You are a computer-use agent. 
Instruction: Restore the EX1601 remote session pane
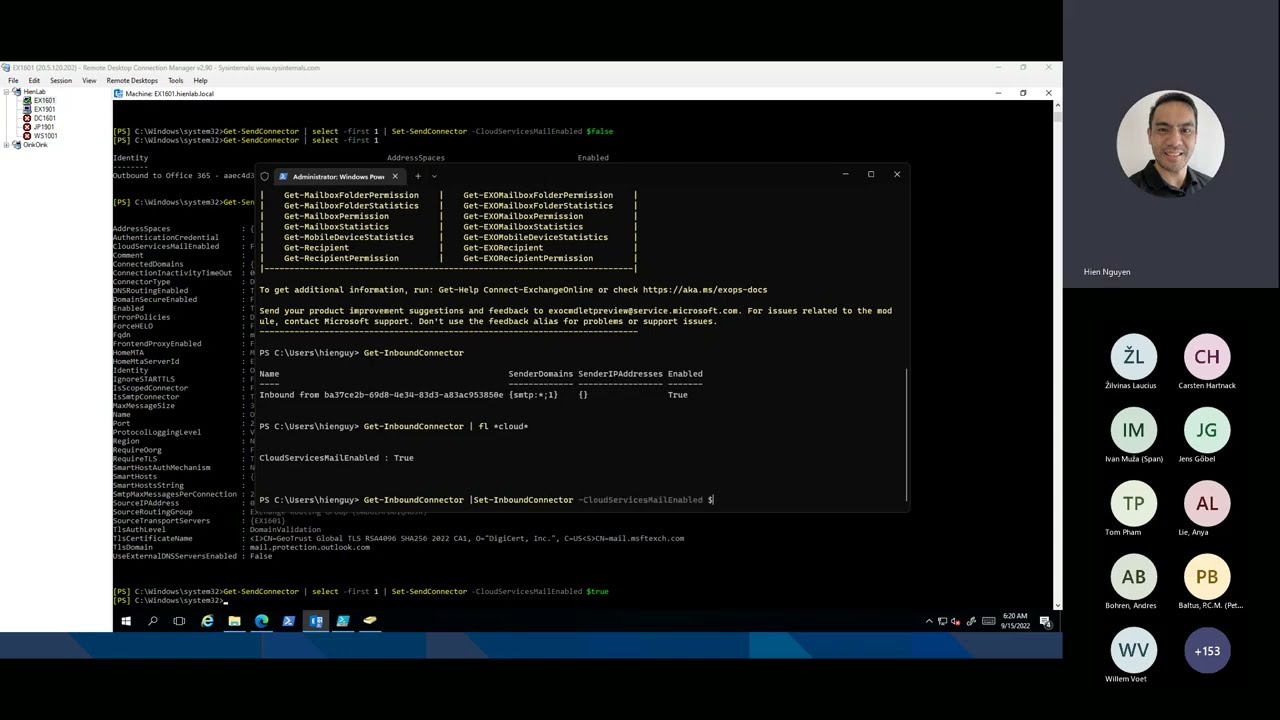(x=1023, y=93)
